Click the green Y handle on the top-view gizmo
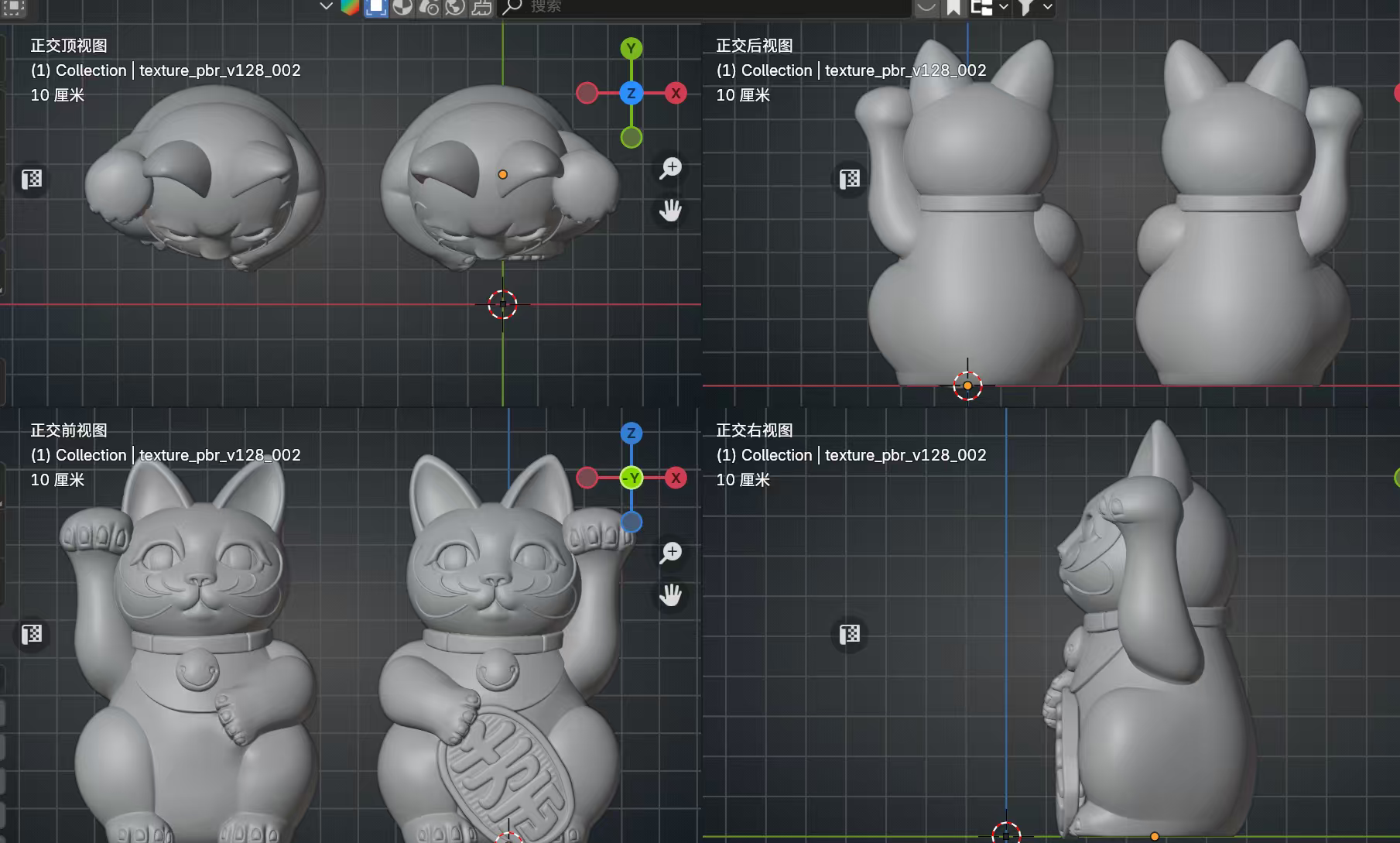 (632, 47)
